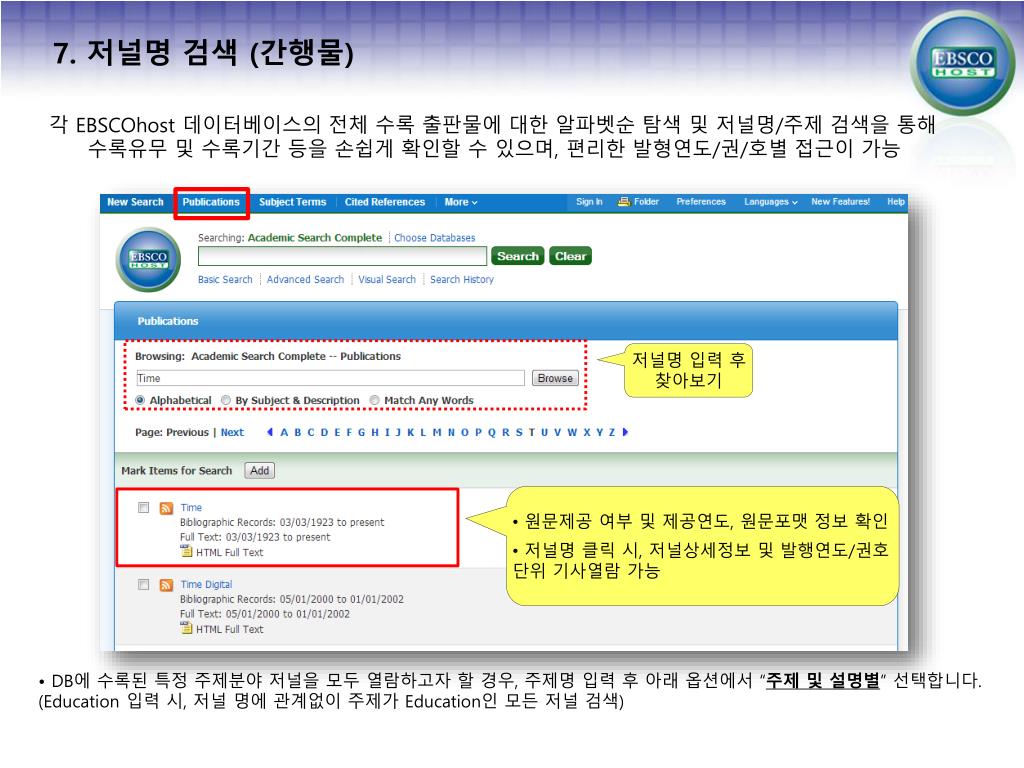Click the Publications header of the browse panel

168,321
